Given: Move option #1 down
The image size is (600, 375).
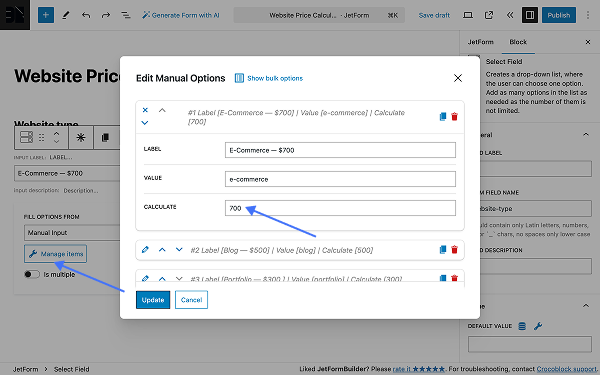Looking at the screenshot, I should [x=145, y=123].
